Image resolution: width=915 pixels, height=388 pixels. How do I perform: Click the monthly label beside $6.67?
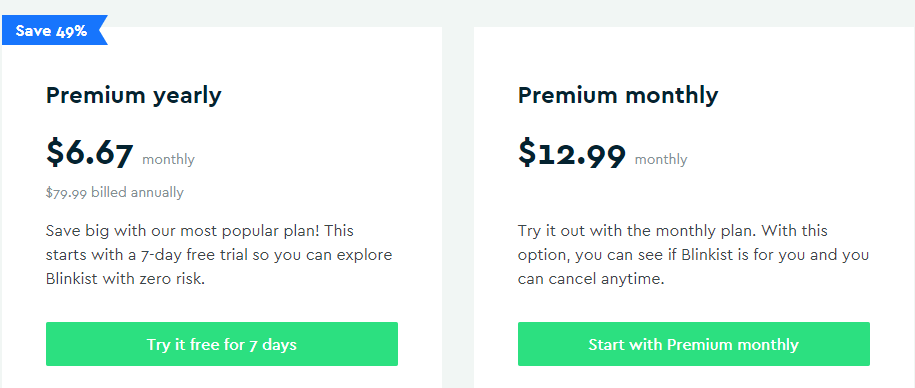[x=168, y=159]
